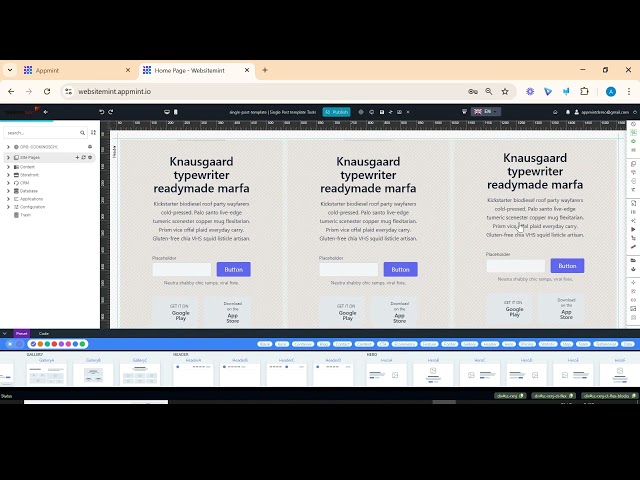Click the Placeholder input in first column
Screen dimensions: 640x480
pos(182,269)
